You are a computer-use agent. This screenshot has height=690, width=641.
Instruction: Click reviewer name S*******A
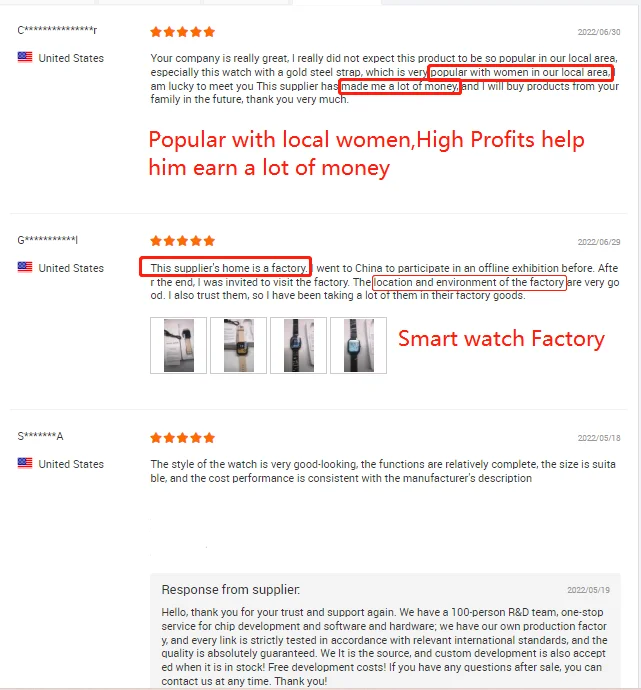pyautogui.click(x=40, y=436)
